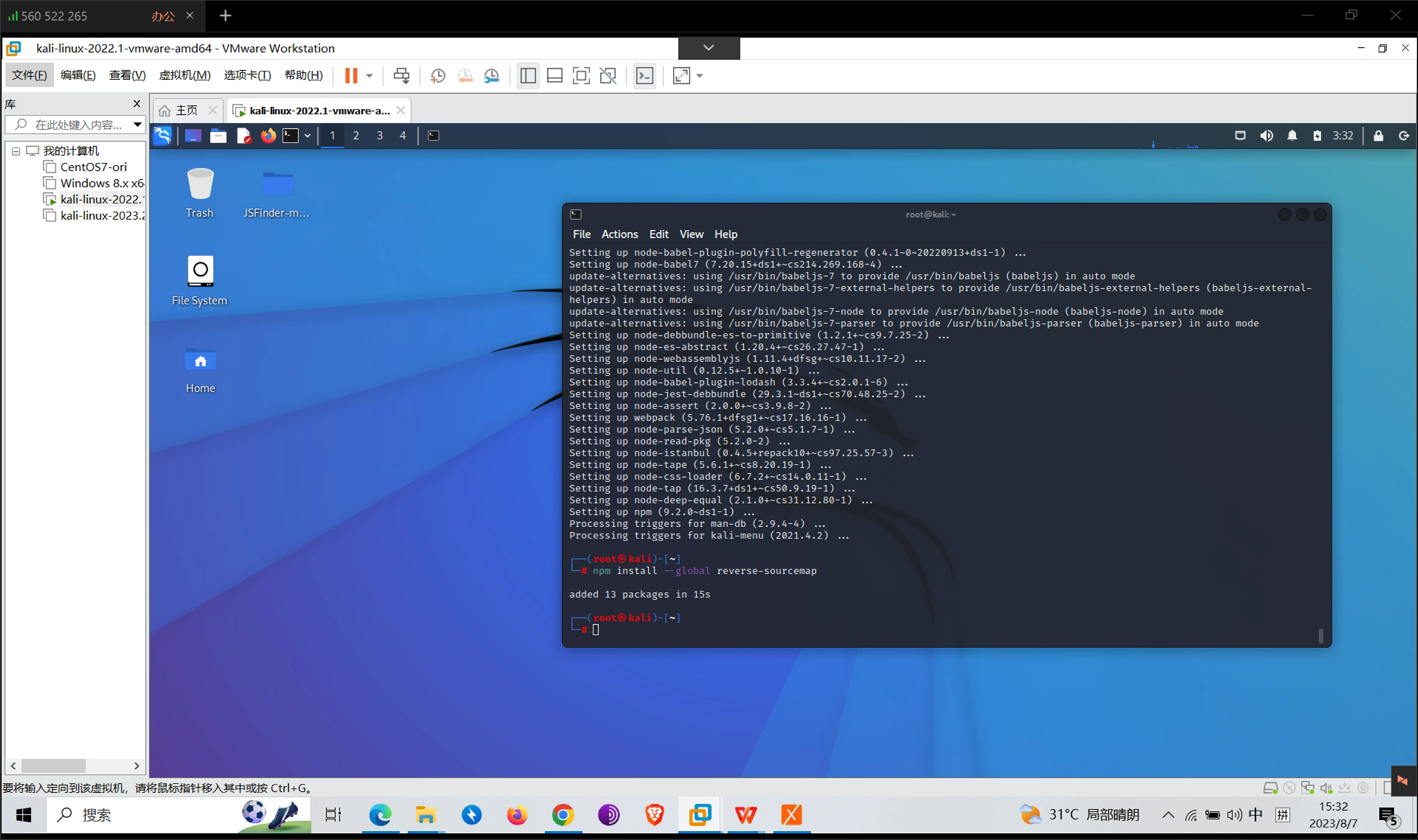1418x840 pixels.
Task: Click the Send Ctrl+Alt+Del toolbar icon
Action: [x=401, y=75]
